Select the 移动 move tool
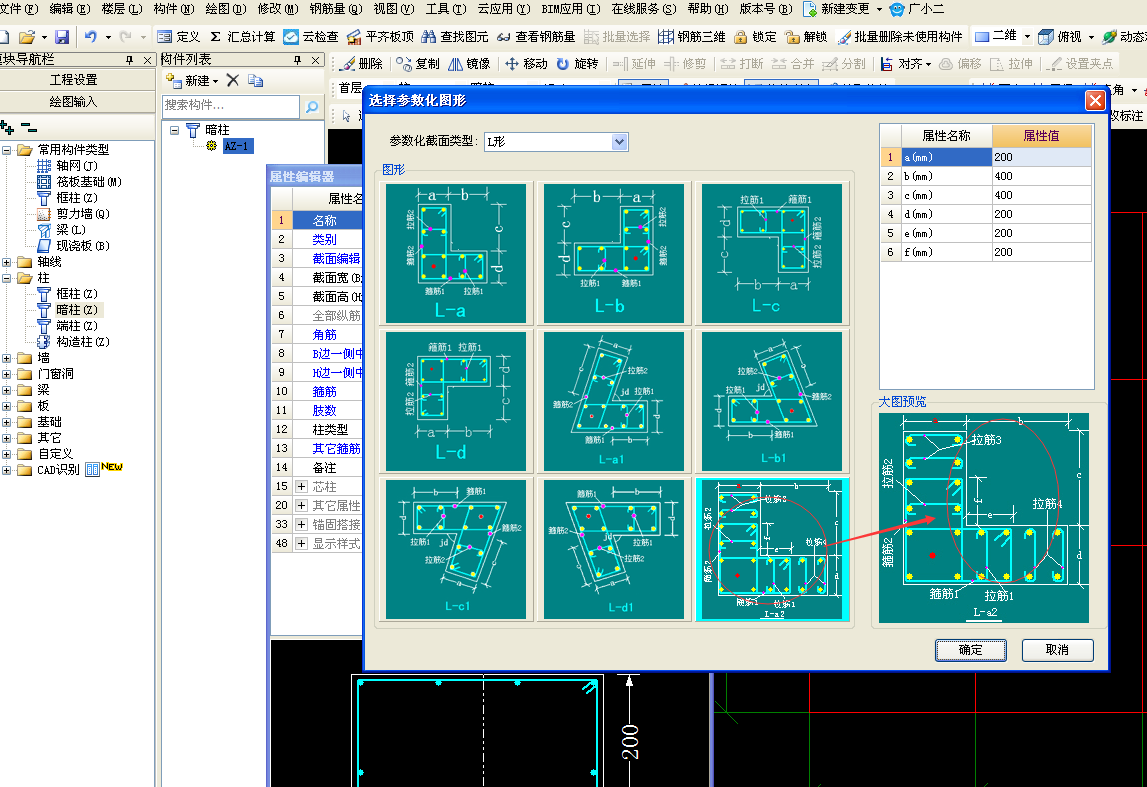The width and height of the screenshot is (1147, 787). click(x=527, y=64)
